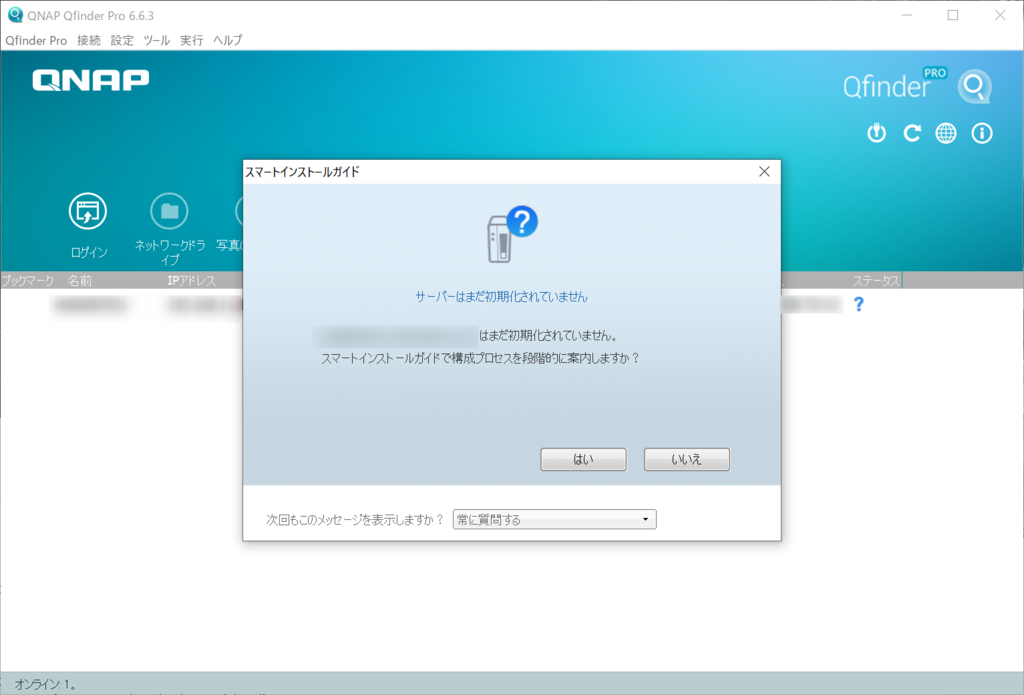Viewport: 1024px width, 695px height.
Task: Maximize the Qfinder Pro window
Action: (x=953, y=15)
